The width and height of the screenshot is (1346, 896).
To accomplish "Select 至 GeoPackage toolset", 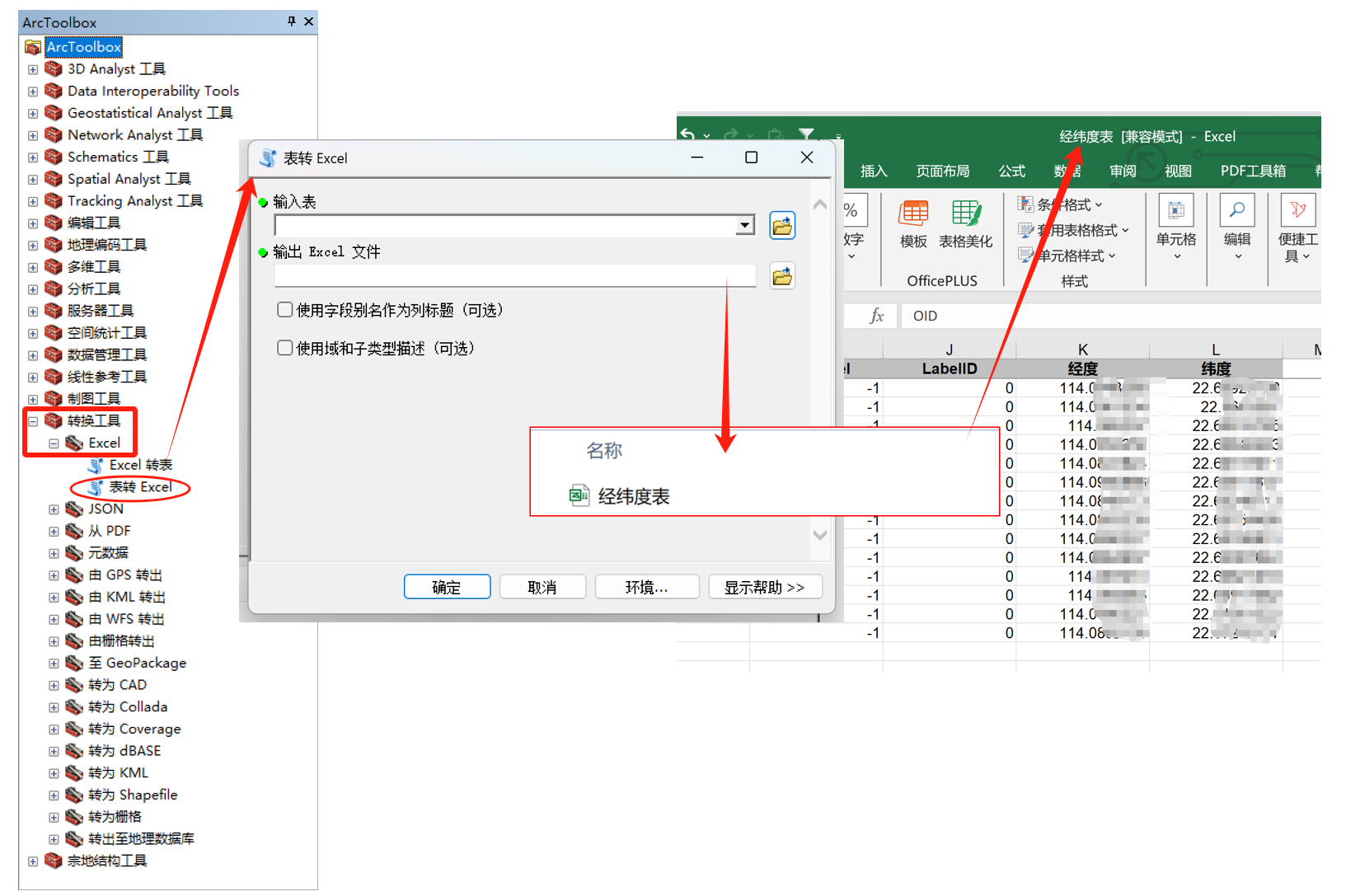I will coord(137,664).
